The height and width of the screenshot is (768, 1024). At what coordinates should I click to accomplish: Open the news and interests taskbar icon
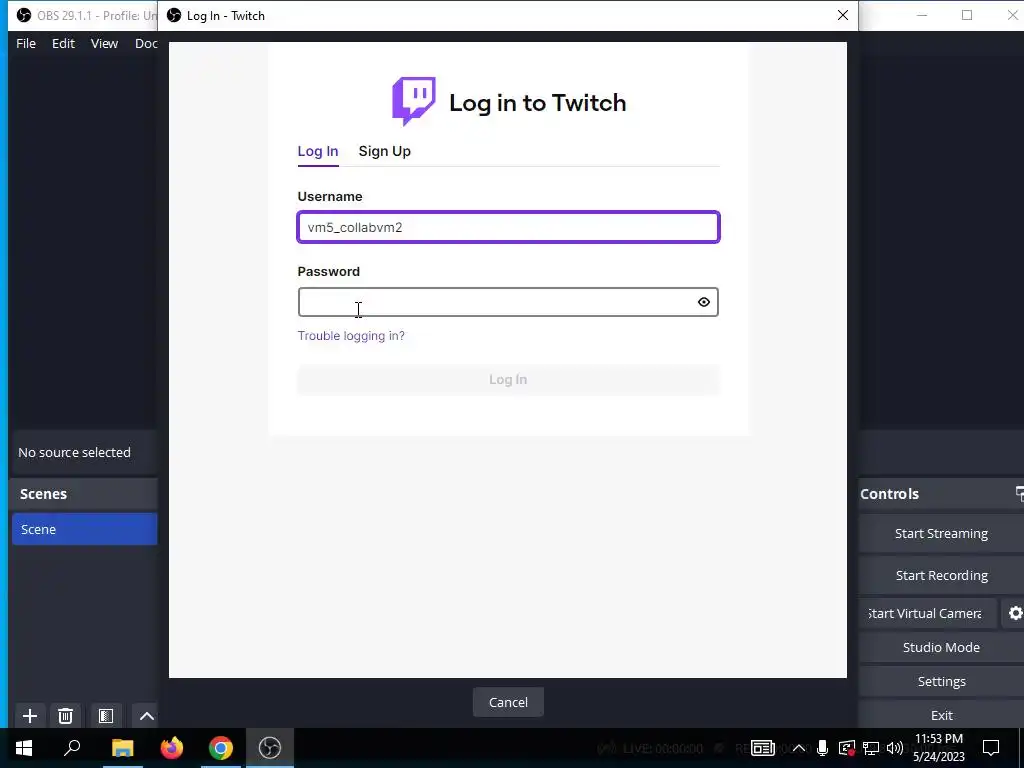click(x=762, y=748)
